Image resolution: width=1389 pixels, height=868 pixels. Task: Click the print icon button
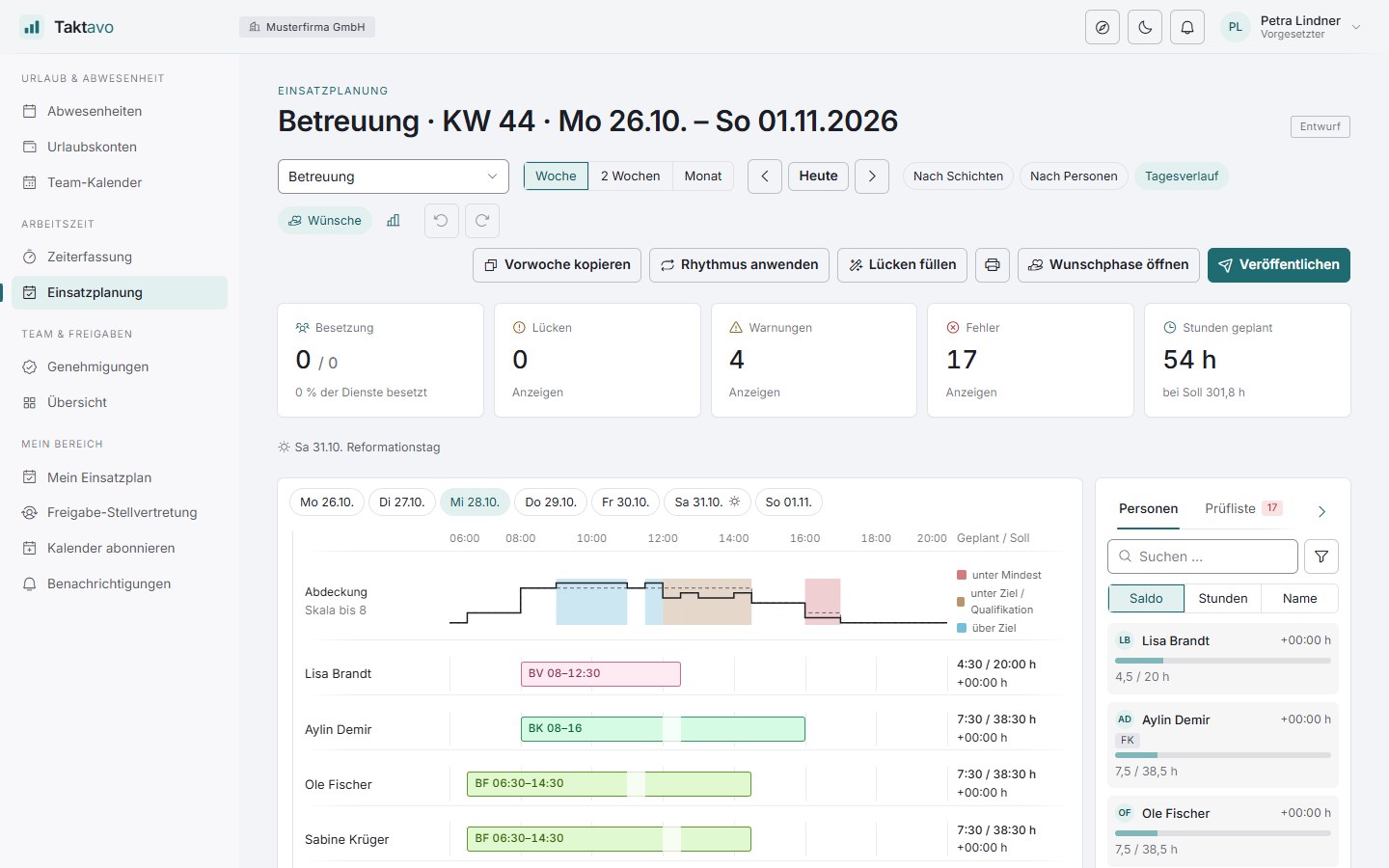pos(993,265)
